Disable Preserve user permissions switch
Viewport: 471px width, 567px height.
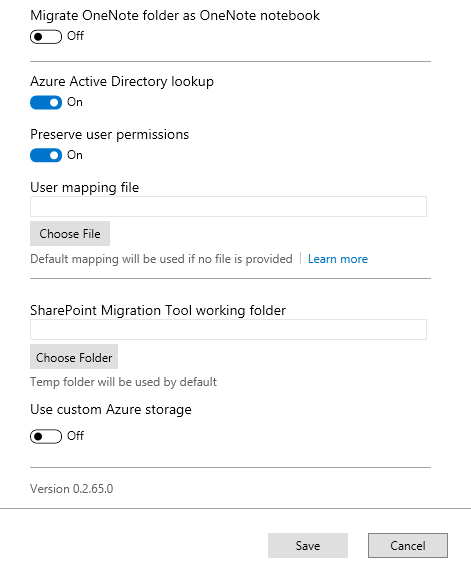pos(46,155)
